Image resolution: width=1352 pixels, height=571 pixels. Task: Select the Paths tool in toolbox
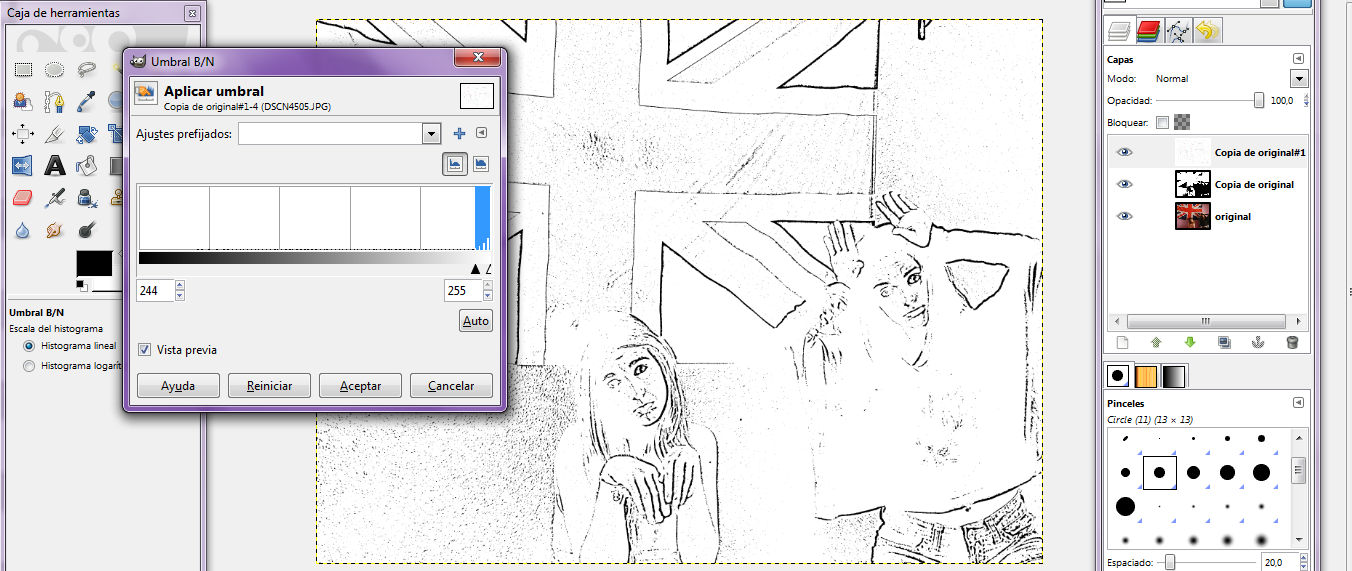pyautogui.click(x=55, y=101)
